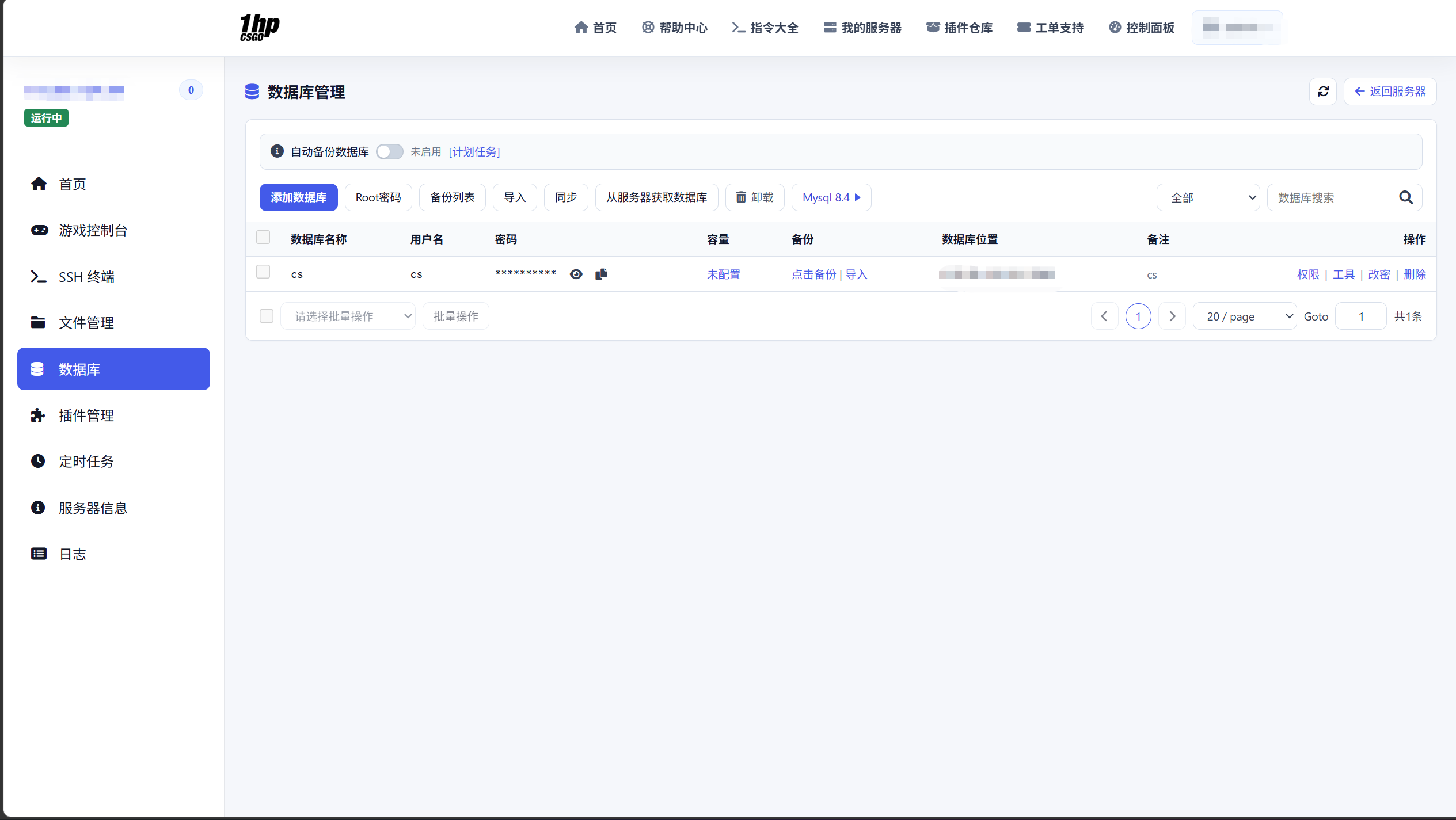Click the 卸载 trash button
The width and height of the screenshot is (1456, 820).
(755, 197)
